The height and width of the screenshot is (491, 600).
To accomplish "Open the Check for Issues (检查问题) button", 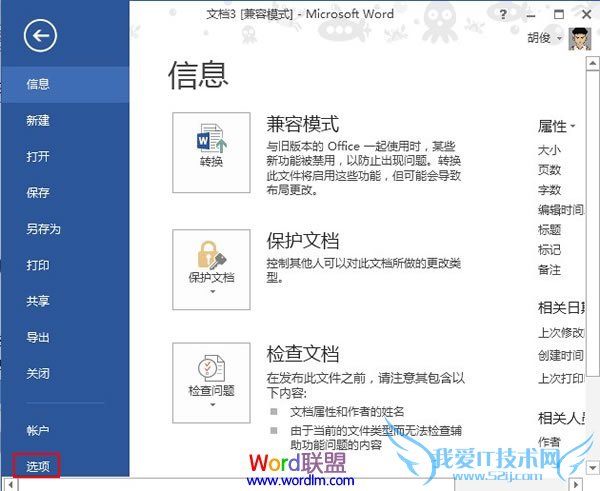I will pyautogui.click(x=211, y=383).
